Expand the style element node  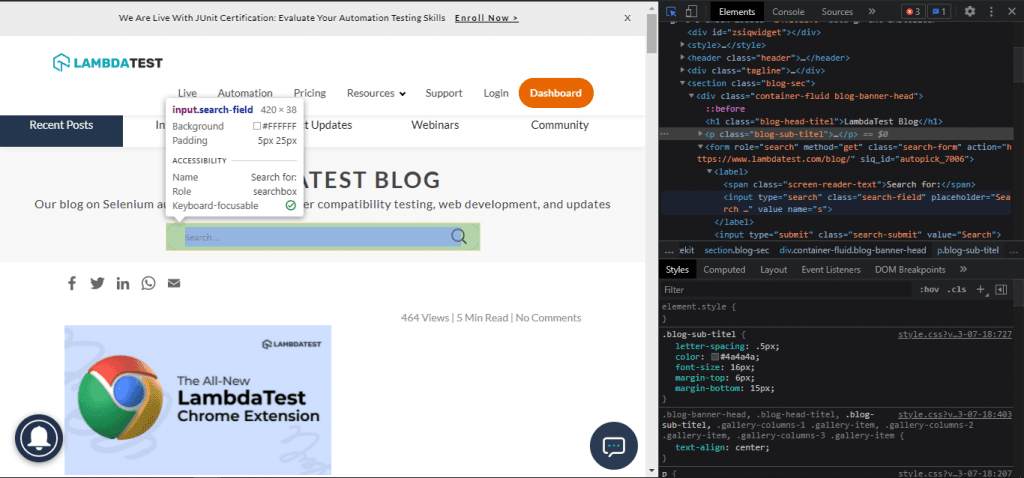click(x=682, y=45)
